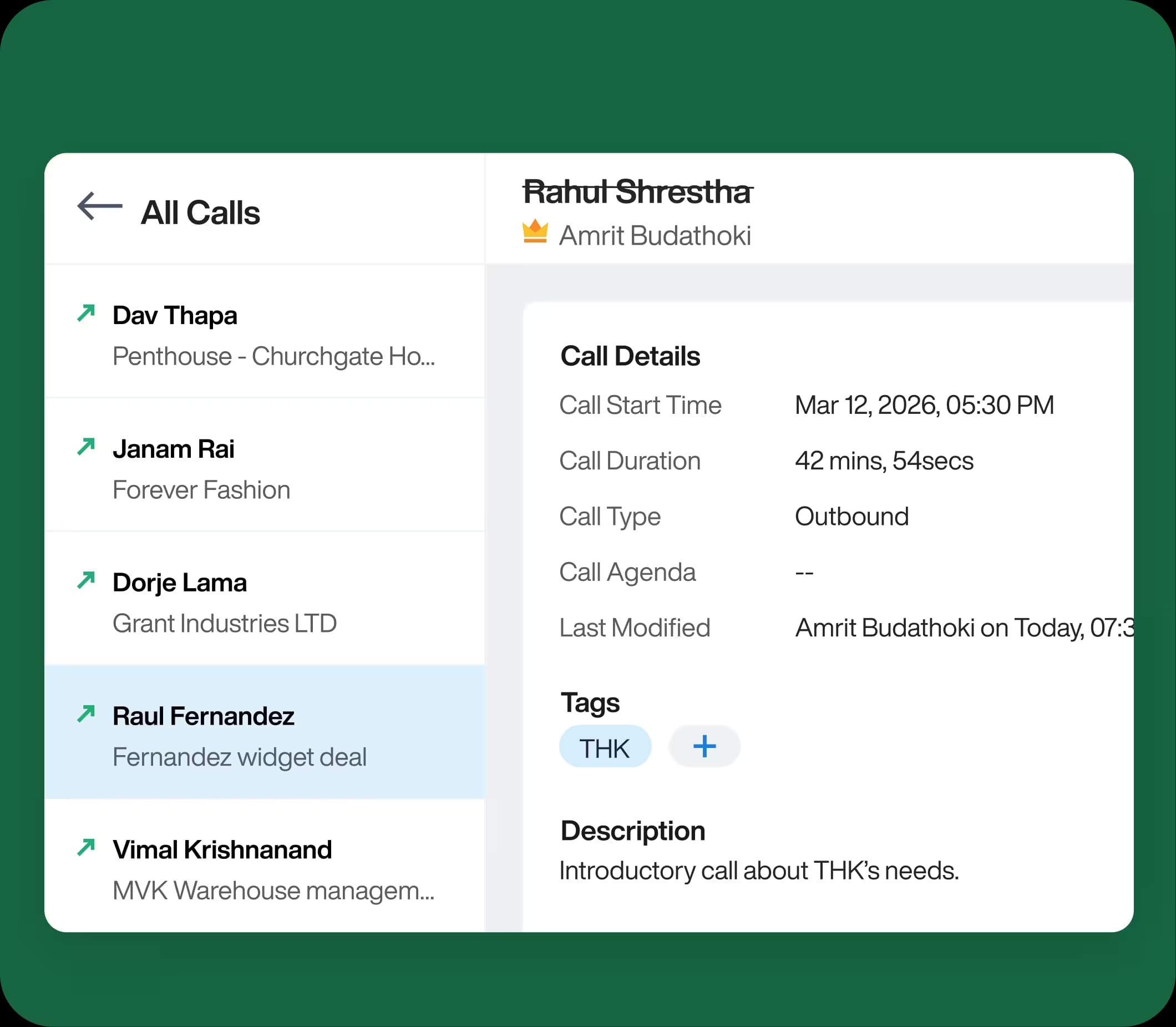Open the Dav Thapa call entry
Viewport: 1176px width, 1027px height.
[x=265, y=331]
